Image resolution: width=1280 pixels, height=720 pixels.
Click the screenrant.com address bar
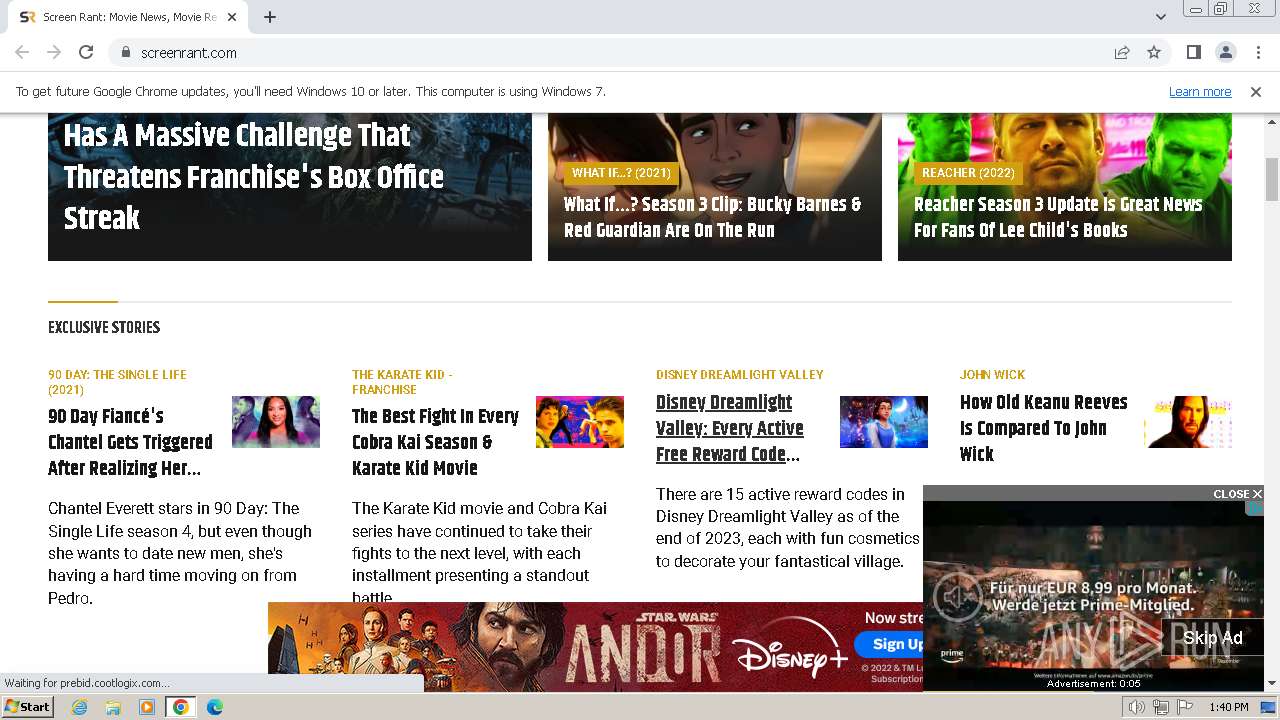(x=610, y=52)
